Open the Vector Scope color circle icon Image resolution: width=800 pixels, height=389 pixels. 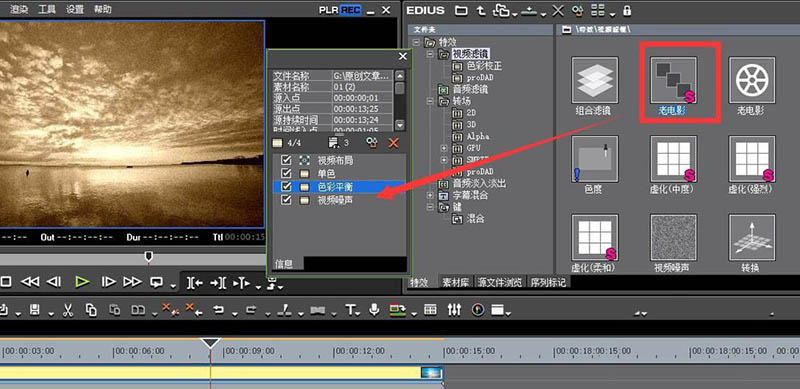478,309
